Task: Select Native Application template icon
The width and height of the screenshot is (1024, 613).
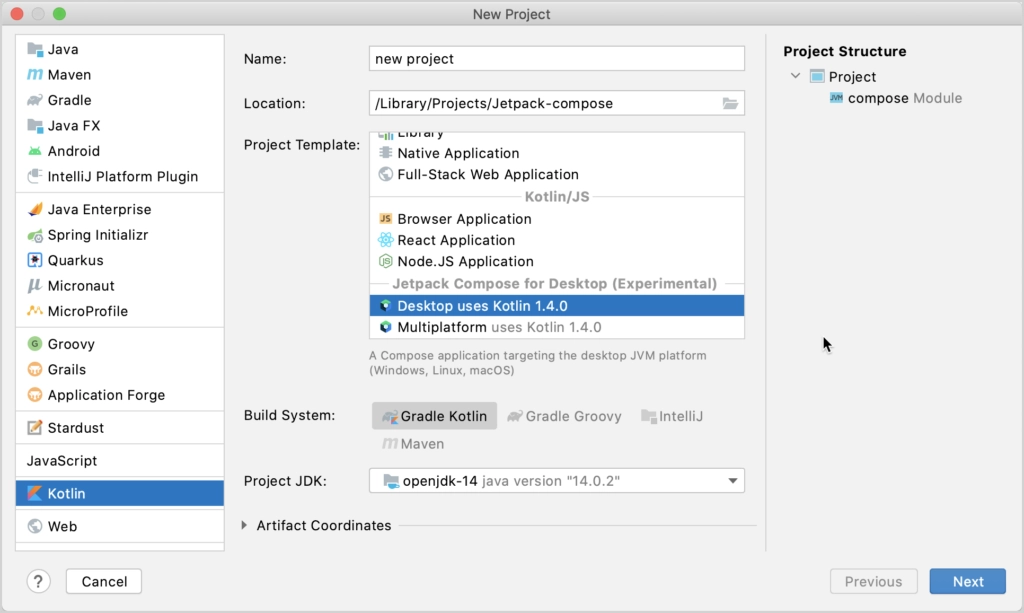Action: click(386, 153)
